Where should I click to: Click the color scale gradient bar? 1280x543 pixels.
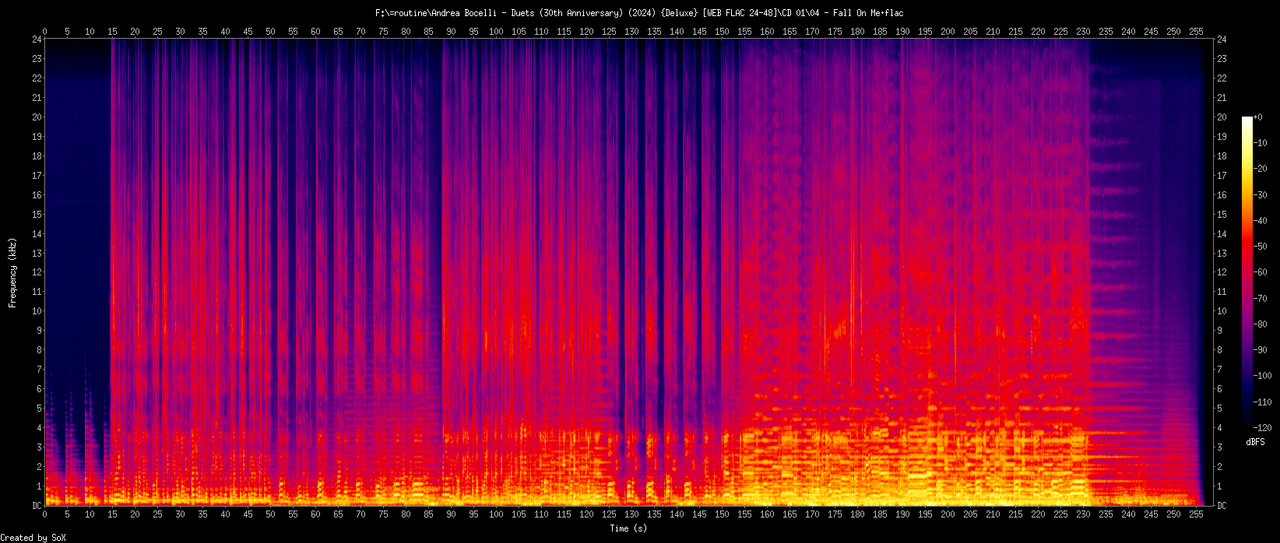(1247, 271)
